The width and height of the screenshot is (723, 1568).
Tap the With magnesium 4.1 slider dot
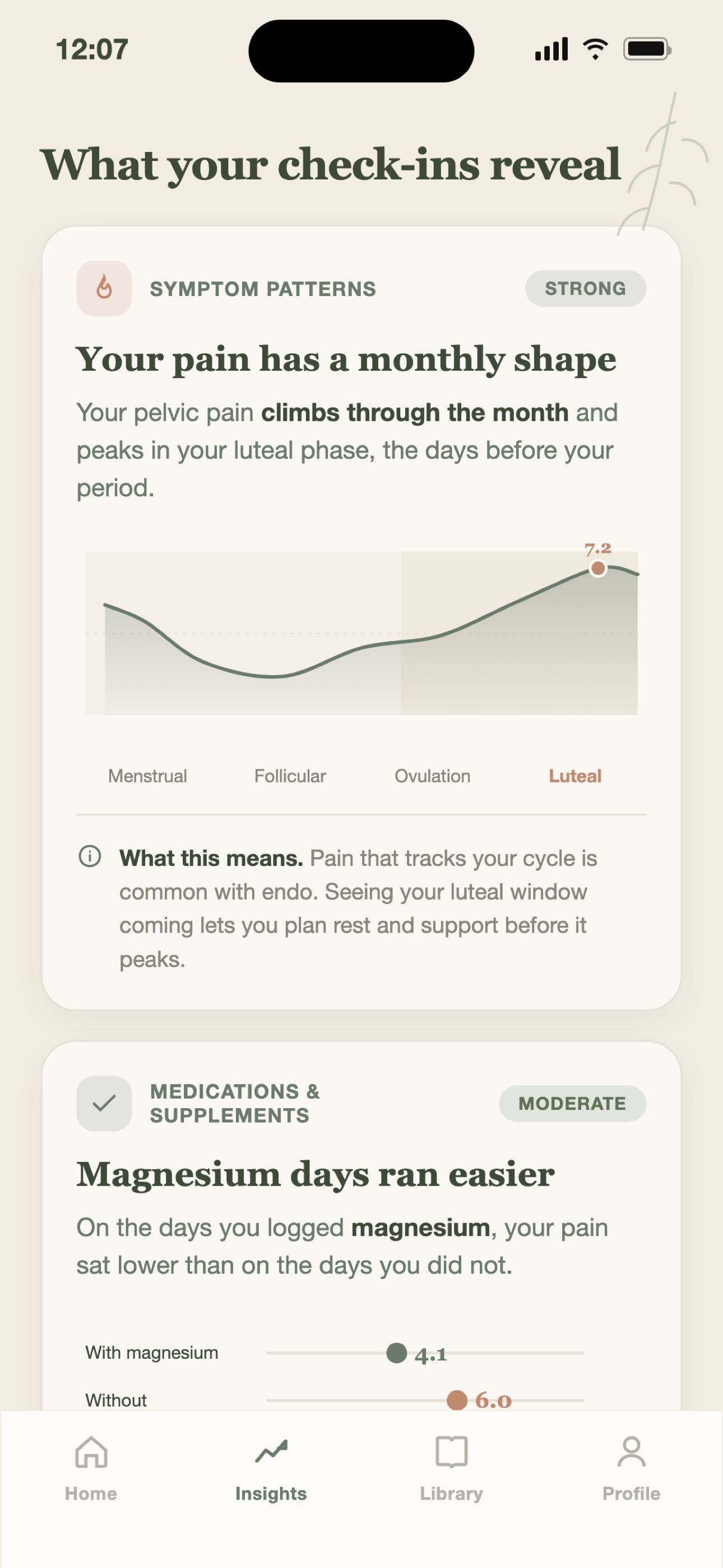pyautogui.click(x=397, y=1353)
